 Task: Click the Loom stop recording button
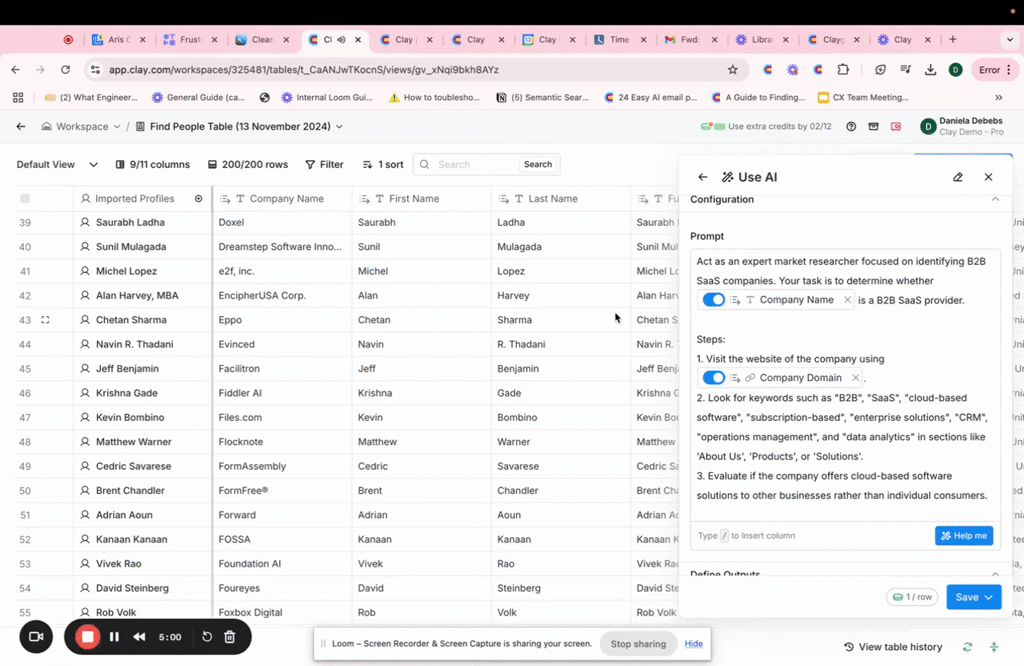(88, 637)
